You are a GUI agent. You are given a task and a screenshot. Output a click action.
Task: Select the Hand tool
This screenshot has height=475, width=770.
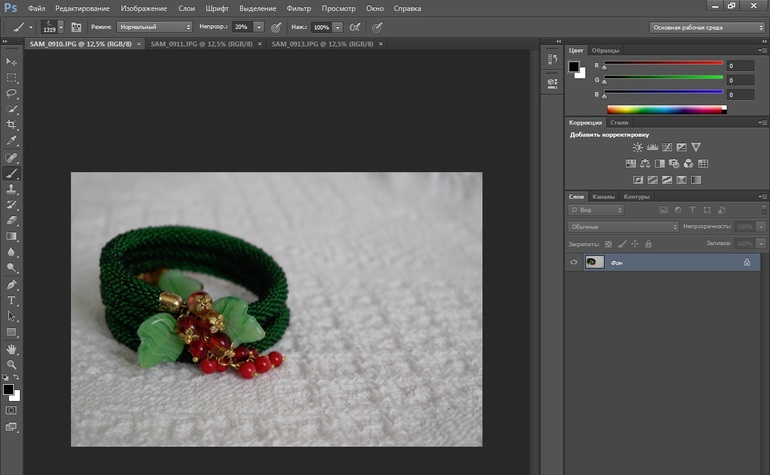[12, 349]
